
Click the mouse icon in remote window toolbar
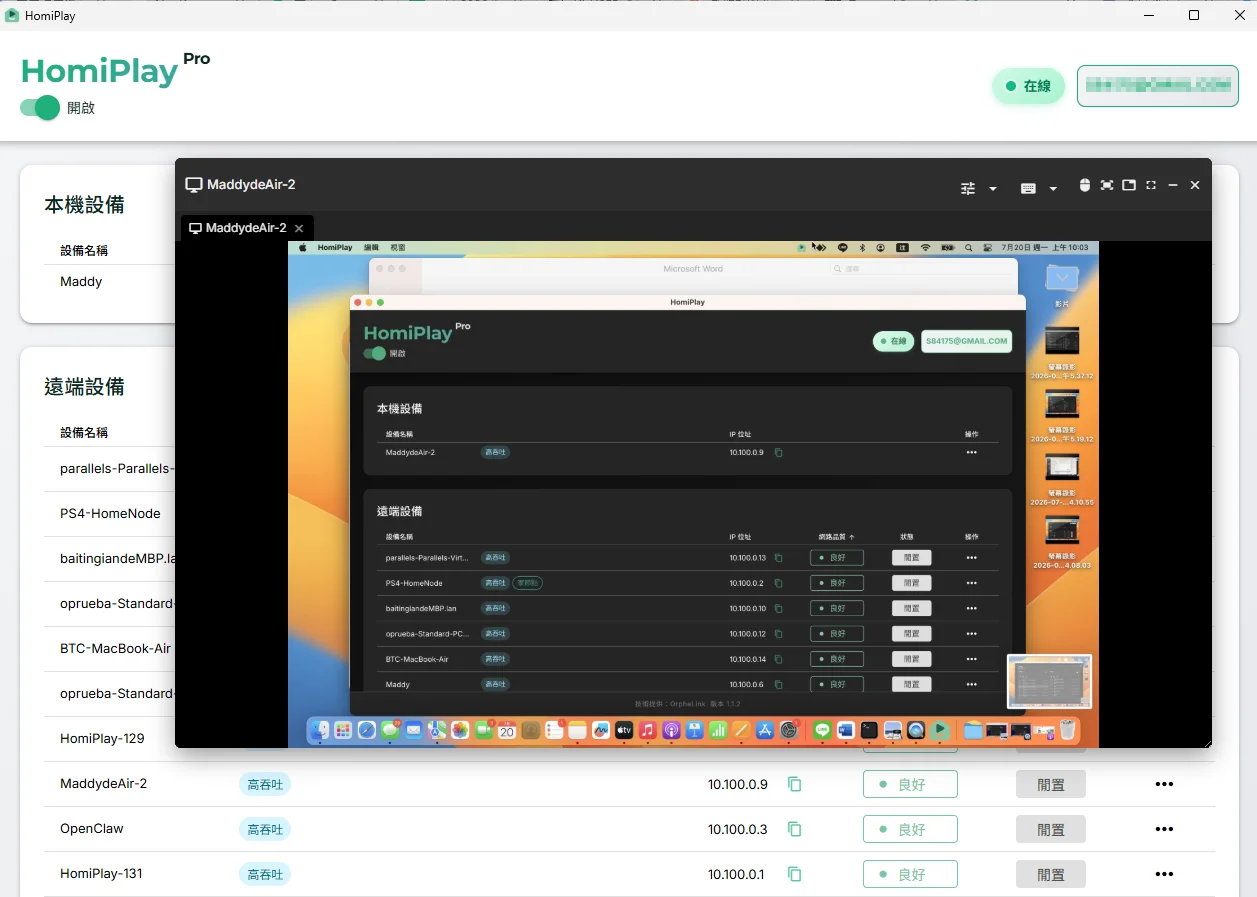1084,185
